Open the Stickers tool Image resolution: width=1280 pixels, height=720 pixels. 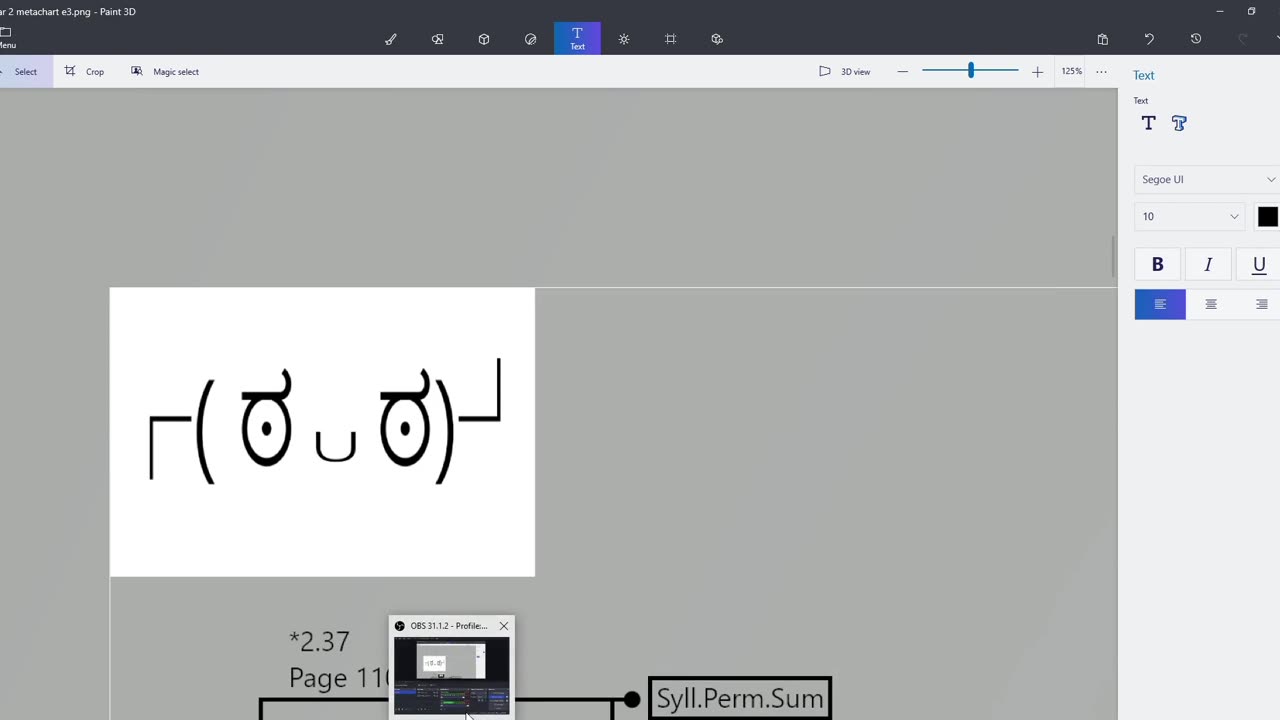click(530, 39)
